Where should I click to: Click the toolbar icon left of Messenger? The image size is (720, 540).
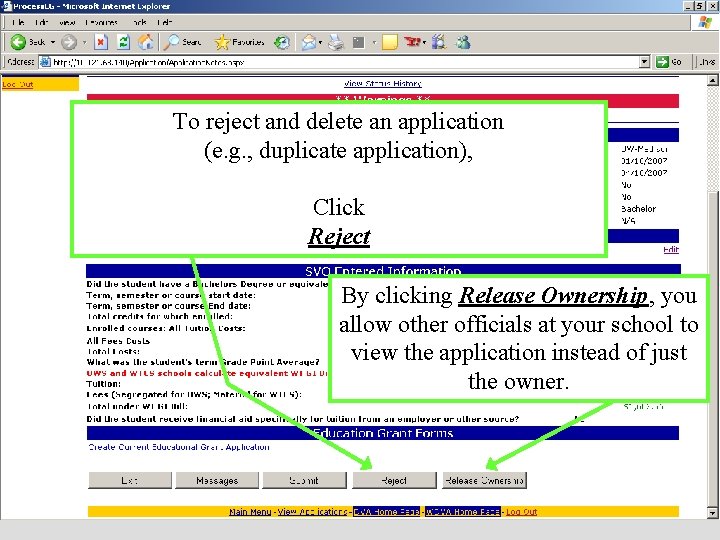click(x=439, y=42)
